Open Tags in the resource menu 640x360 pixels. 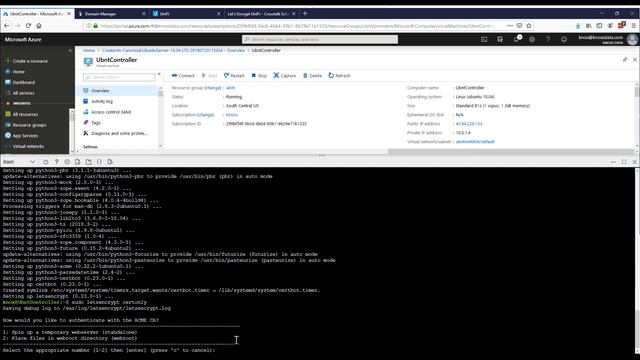(x=117, y=122)
